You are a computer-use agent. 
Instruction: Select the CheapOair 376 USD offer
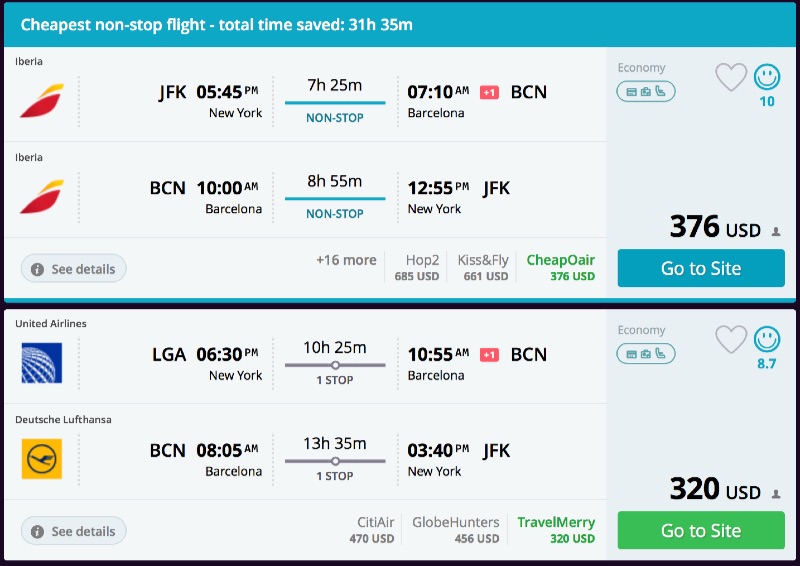pyautogui.click(x=560, y=267)
